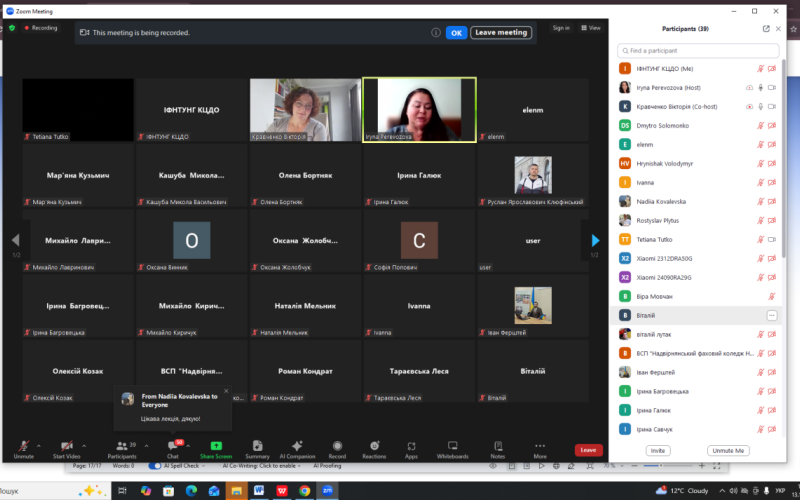
Task: Open Microsoft Edge from taskbar
Action: pyautogui.click(x=191, y=491)
